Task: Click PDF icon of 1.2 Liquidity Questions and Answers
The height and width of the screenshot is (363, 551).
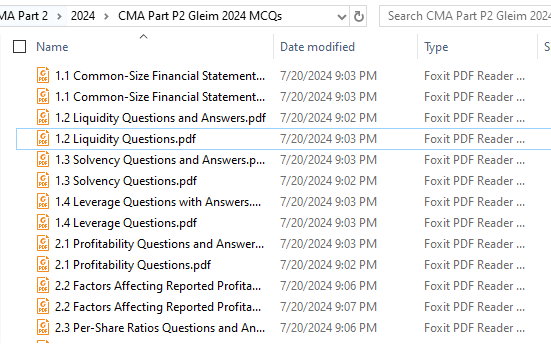Action: pos(43,117)
